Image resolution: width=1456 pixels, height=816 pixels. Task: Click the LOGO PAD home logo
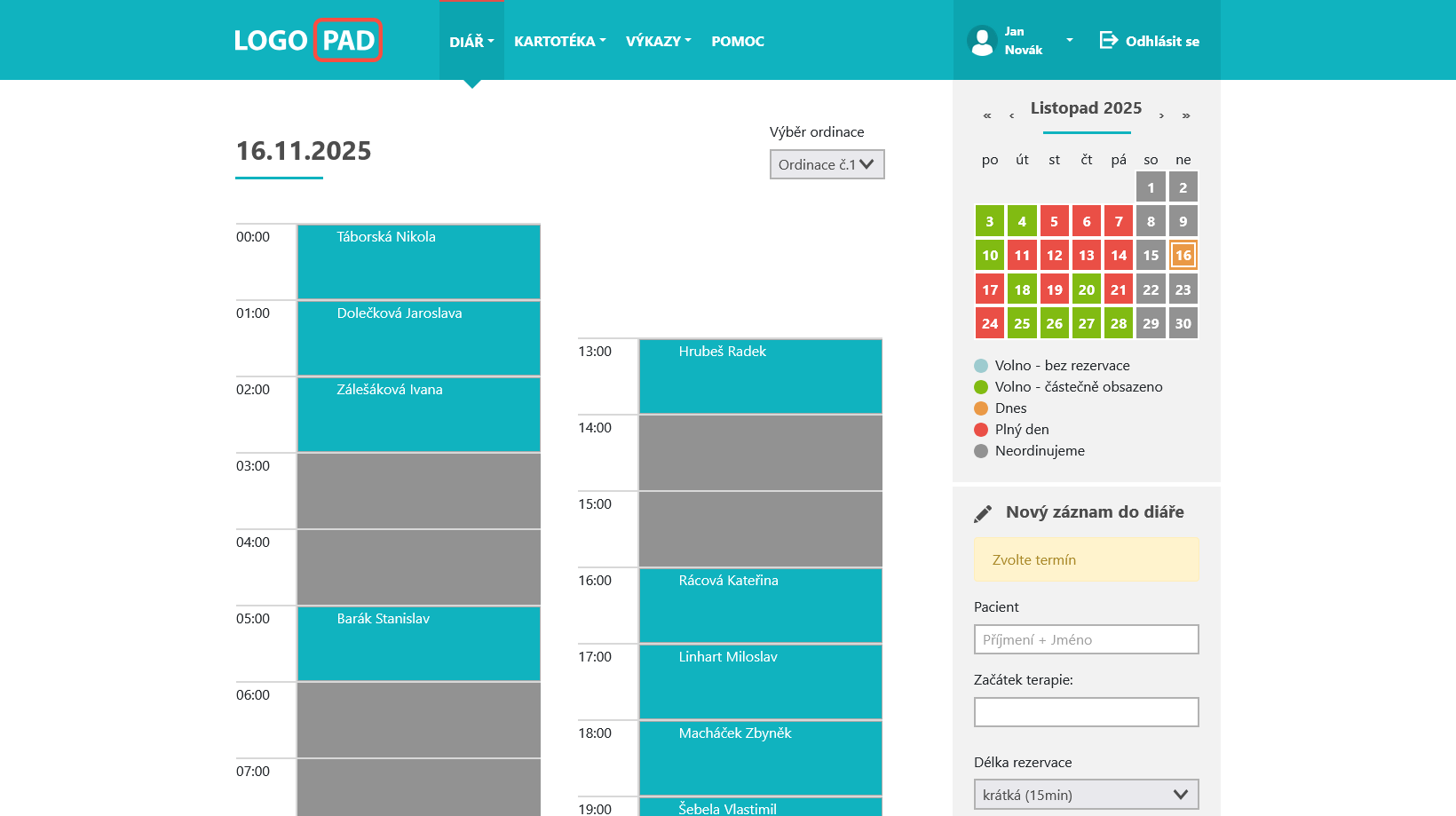point(307,40)
